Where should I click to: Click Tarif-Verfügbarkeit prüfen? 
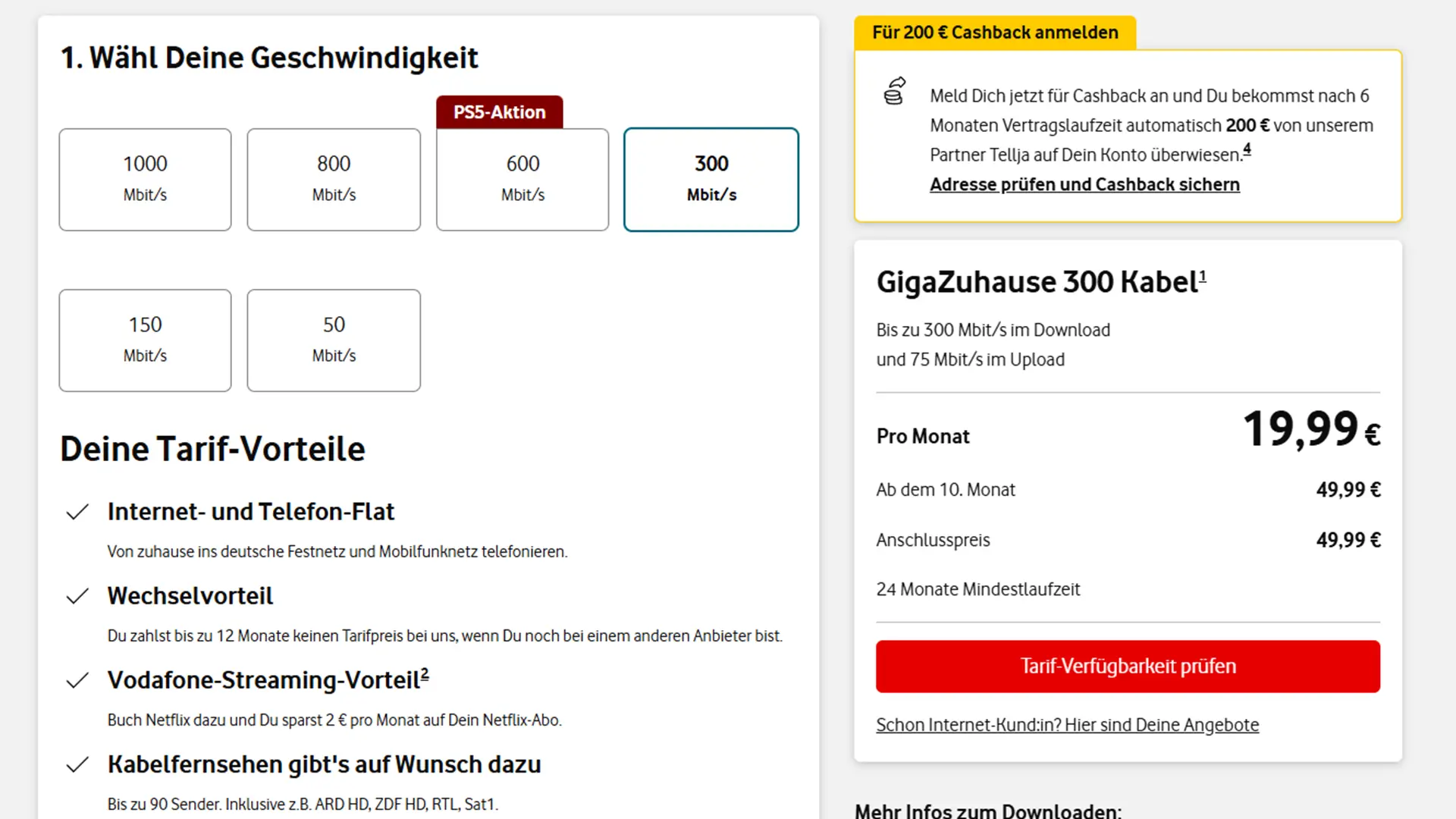pyautogui.click(x=1128, y=666)
